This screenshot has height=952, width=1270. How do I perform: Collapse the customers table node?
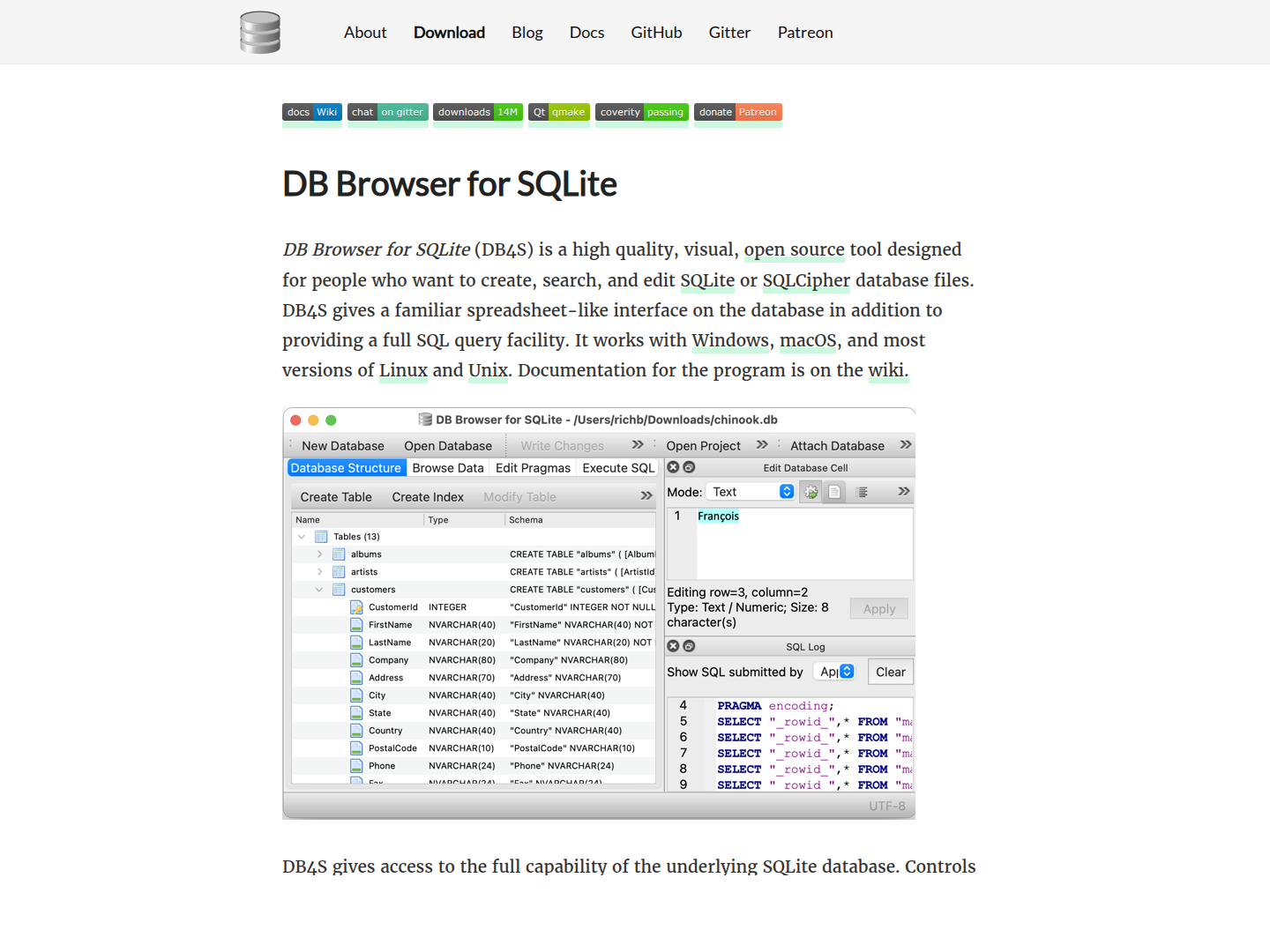coord(319,590)
